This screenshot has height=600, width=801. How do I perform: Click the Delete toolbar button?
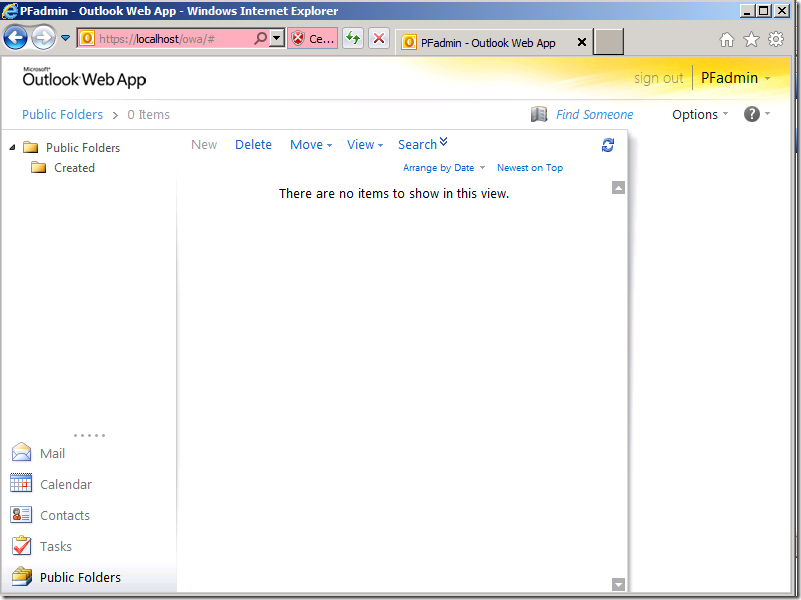253,145
